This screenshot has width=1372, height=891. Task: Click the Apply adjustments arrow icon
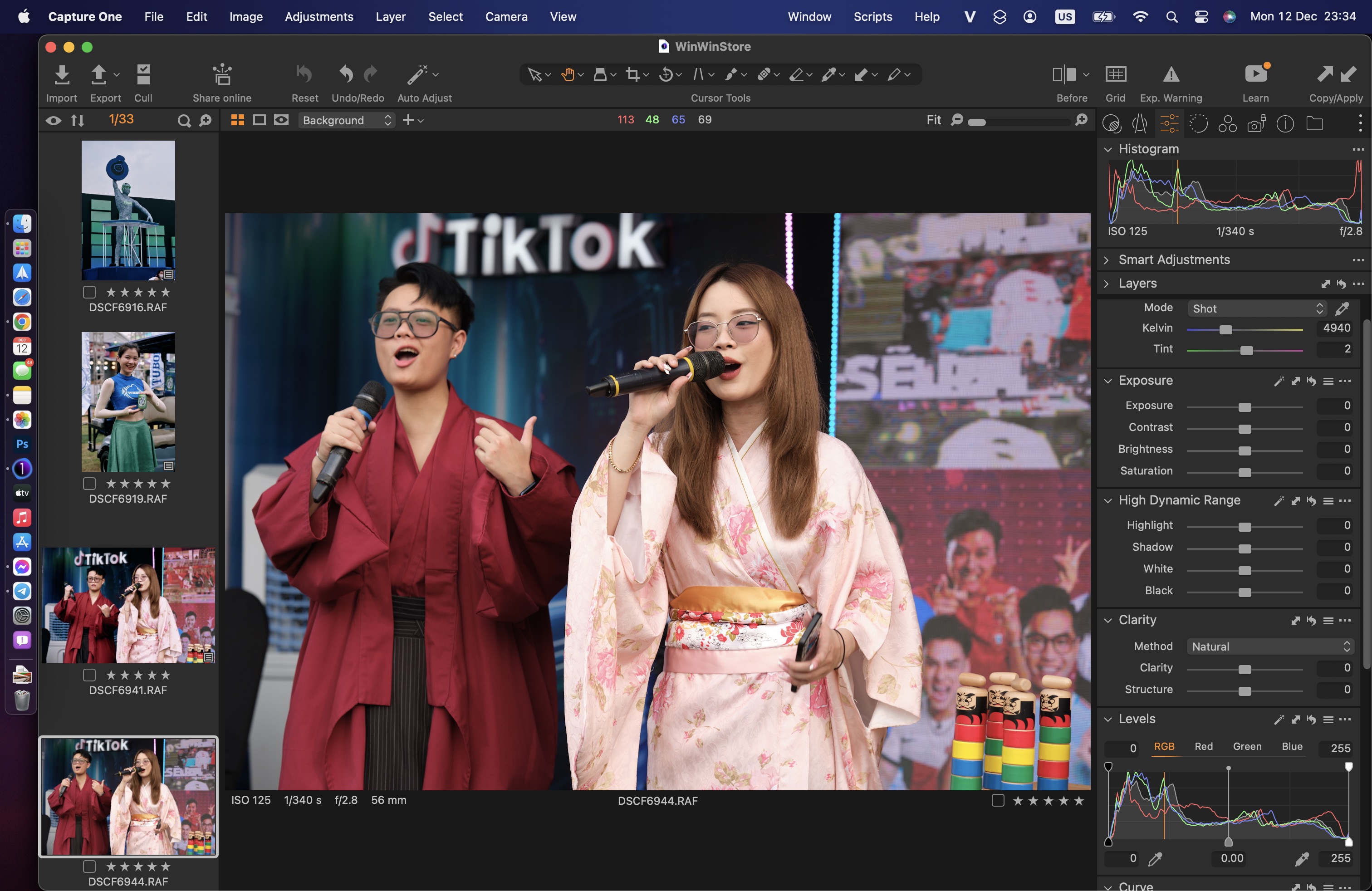tap(1348, 74)
